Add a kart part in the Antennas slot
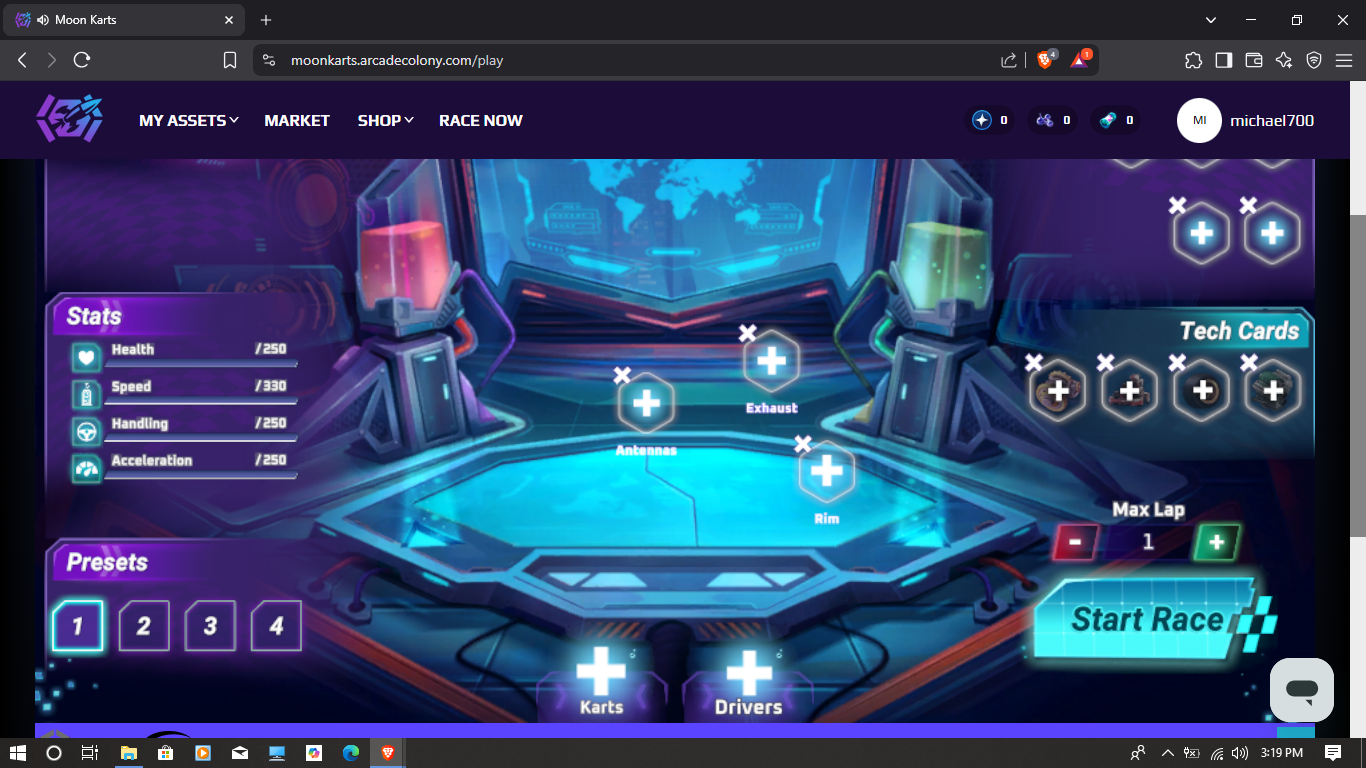Viewport: 1366px width, 768px height. [646, 403]
